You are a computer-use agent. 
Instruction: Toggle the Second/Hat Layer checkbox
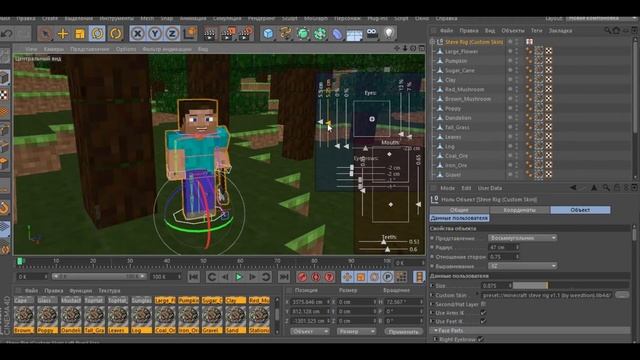[x=483, y=304]
